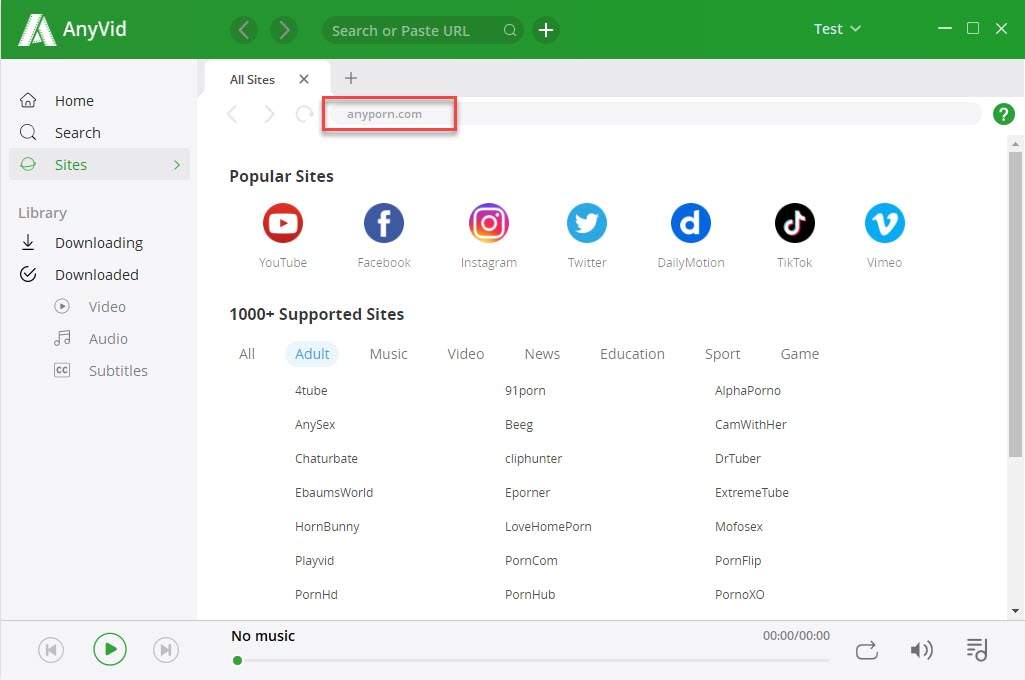Open the Twitter site icon
Viewport: 1025px width, 680px height.
coord(586,223)
